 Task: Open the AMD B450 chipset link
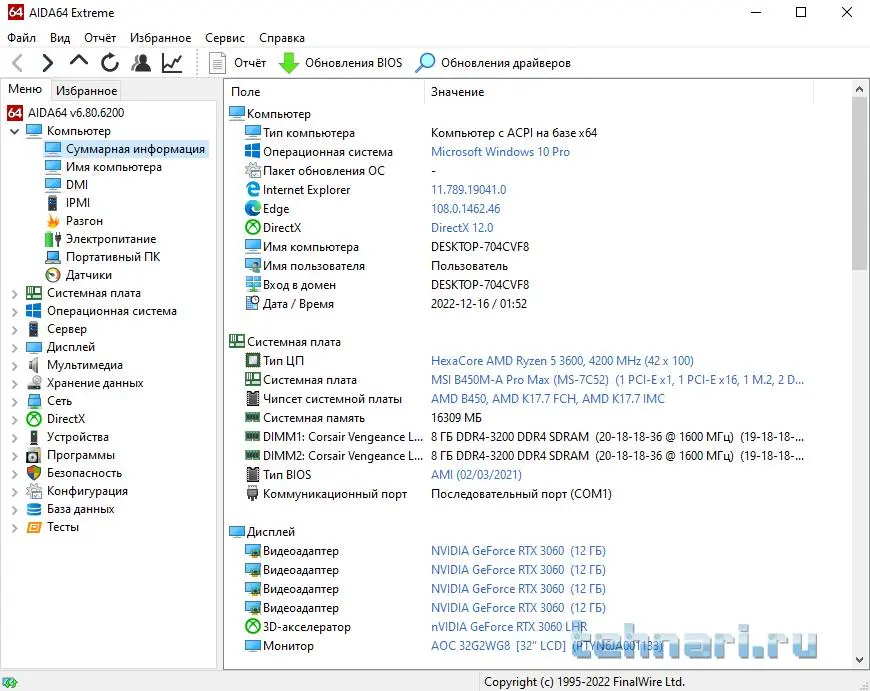(548, 399)
